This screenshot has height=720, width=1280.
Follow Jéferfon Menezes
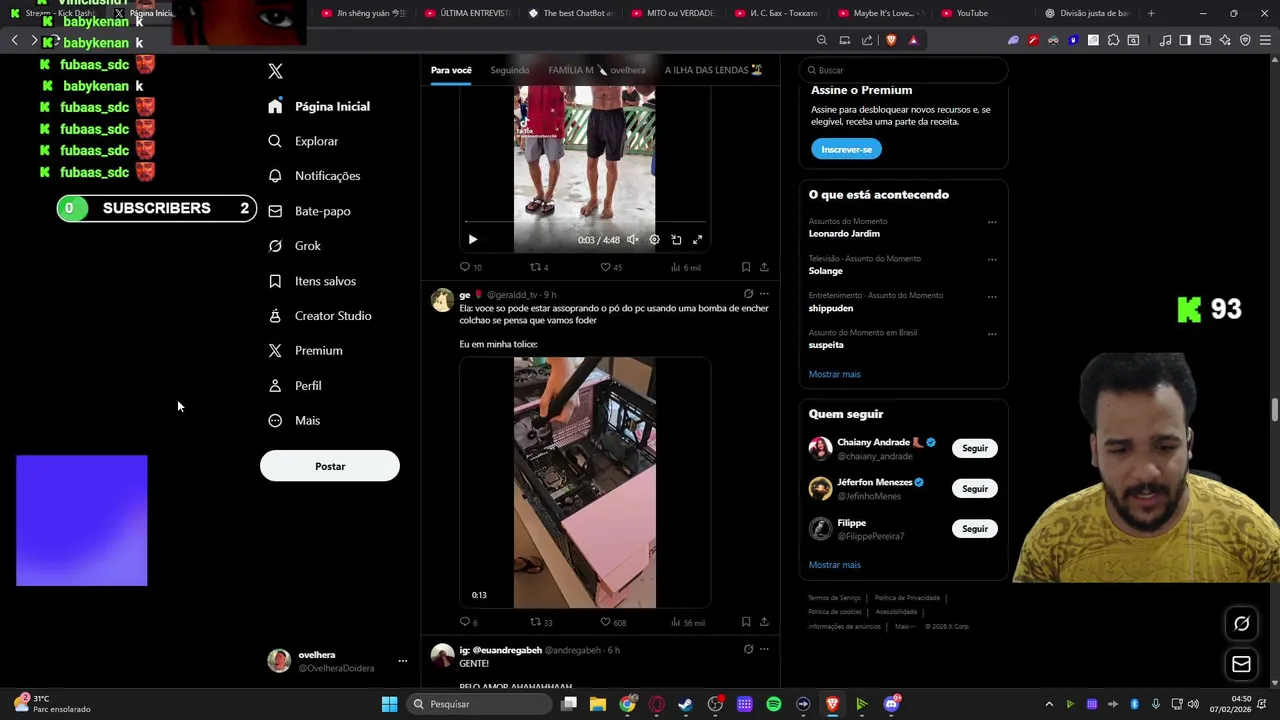tap(974, 489)
